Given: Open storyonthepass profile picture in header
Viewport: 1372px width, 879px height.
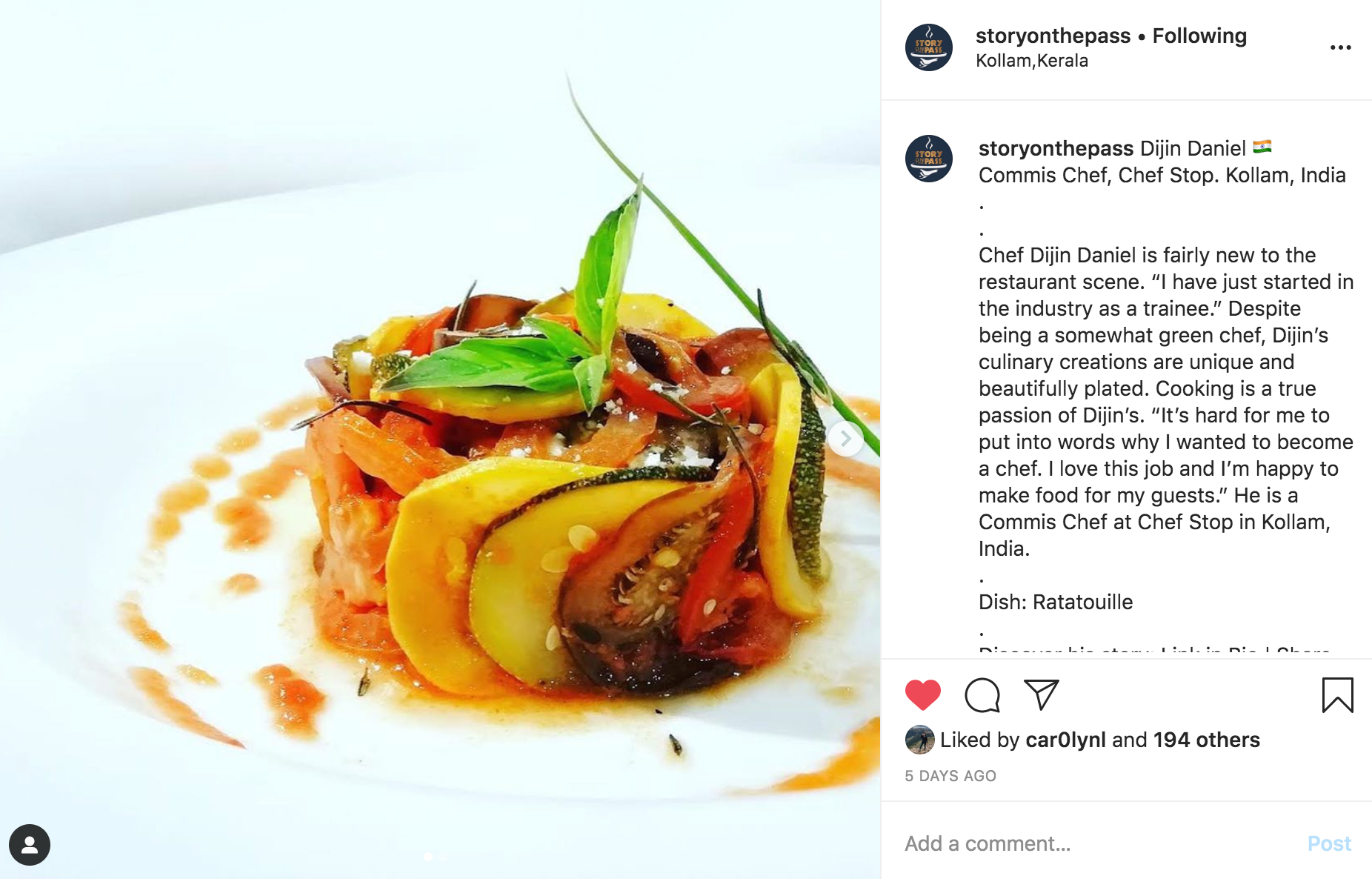Looking at the screenshot, I should pyautogui.click(x=929, y=47).
